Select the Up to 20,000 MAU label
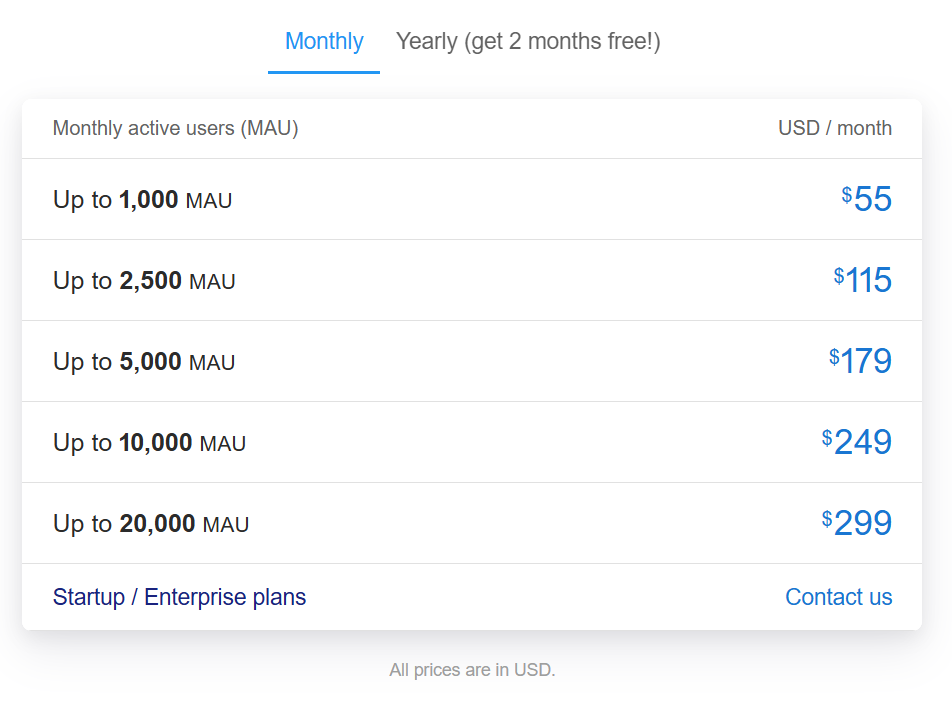 tap(151, 524)
